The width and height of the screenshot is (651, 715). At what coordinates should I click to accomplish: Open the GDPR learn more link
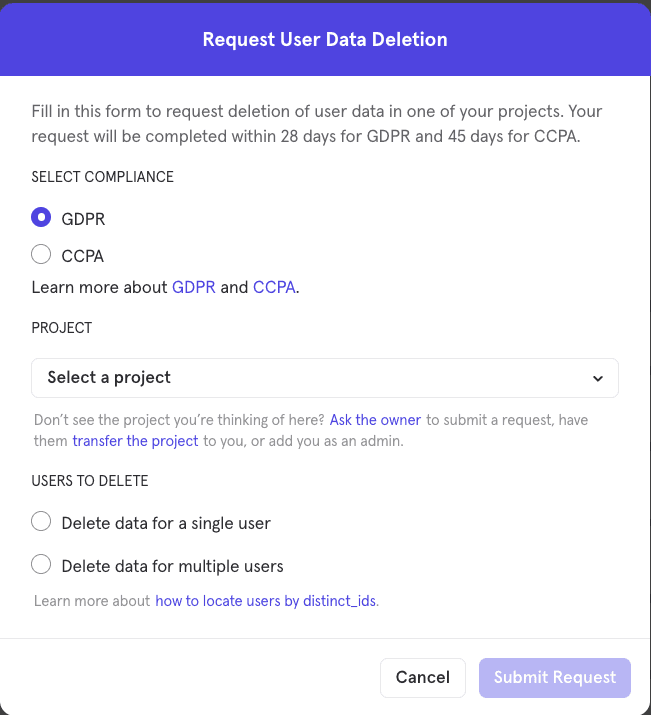pos(194,287)
